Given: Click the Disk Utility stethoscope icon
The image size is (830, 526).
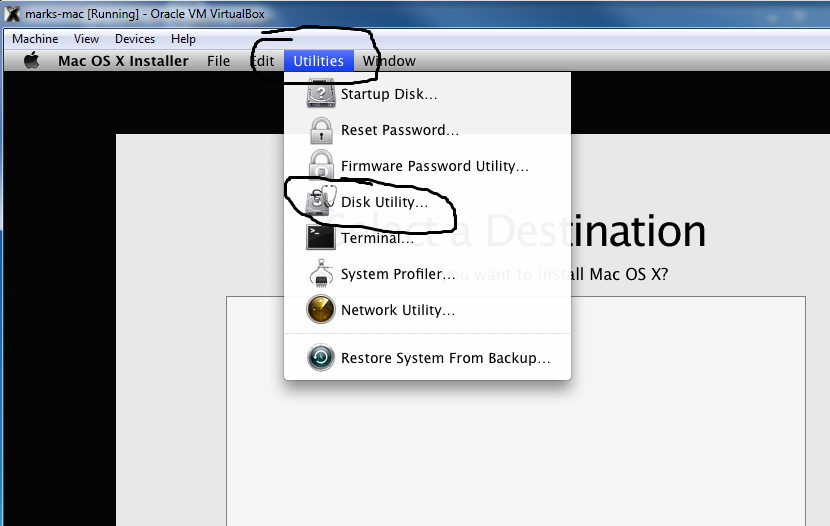Looking at the screenshot, I should [321, 201].
